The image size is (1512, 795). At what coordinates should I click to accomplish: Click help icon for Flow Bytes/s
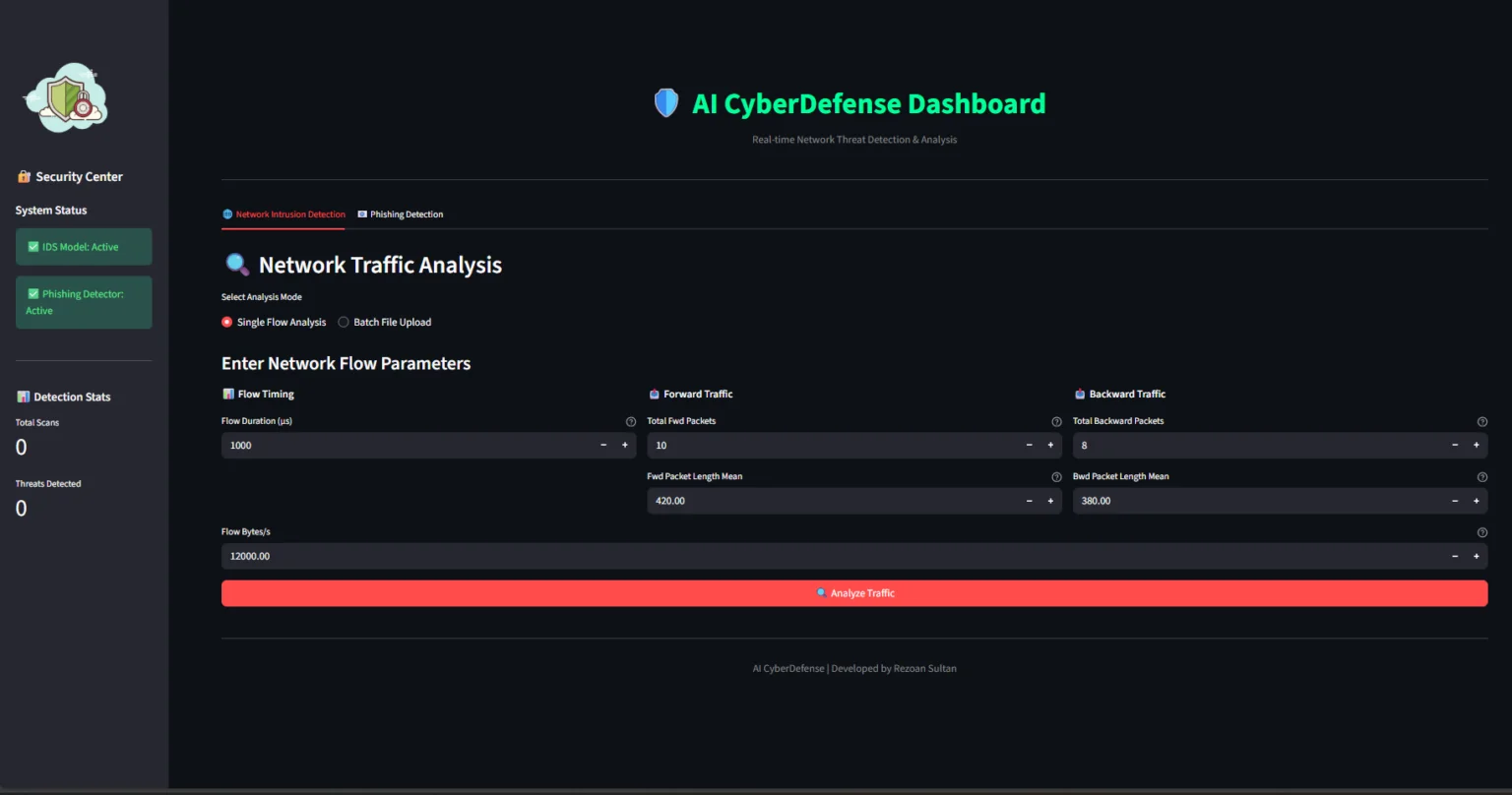click(x=1482, y=532)
